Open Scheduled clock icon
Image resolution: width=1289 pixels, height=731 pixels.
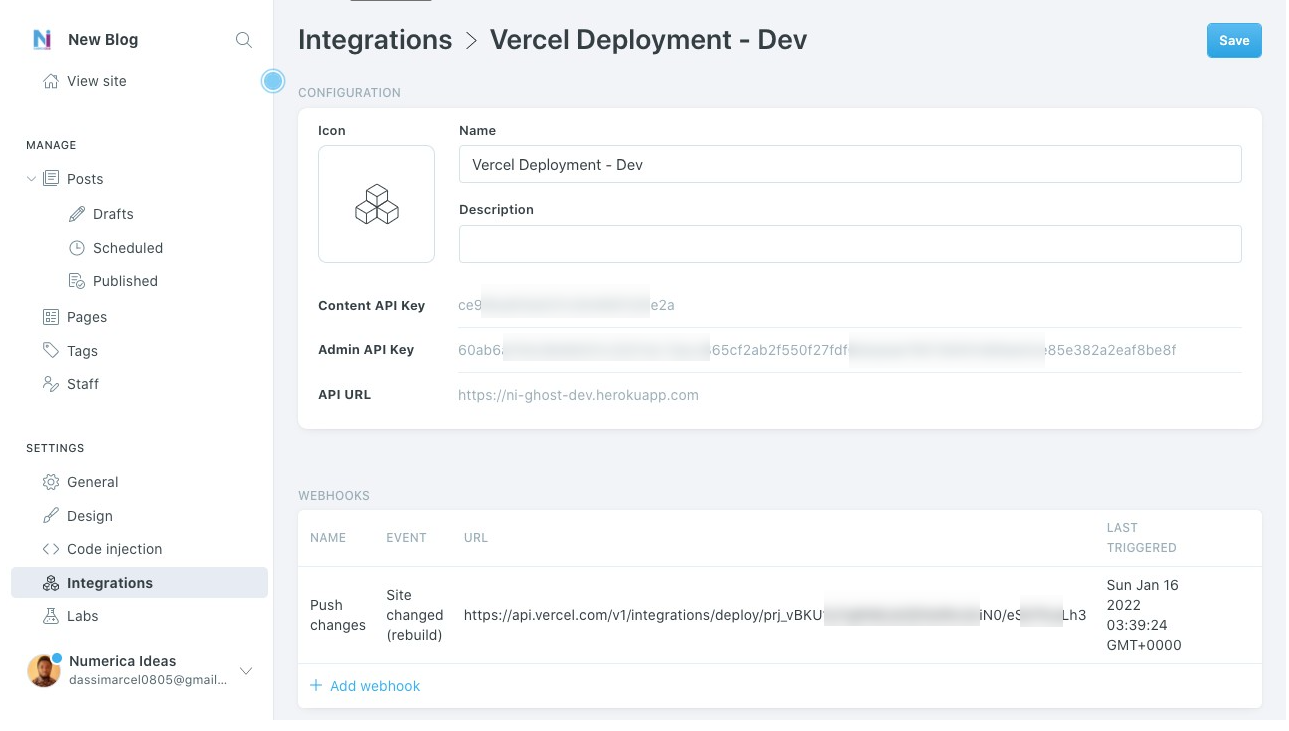(x=77, y=248)
